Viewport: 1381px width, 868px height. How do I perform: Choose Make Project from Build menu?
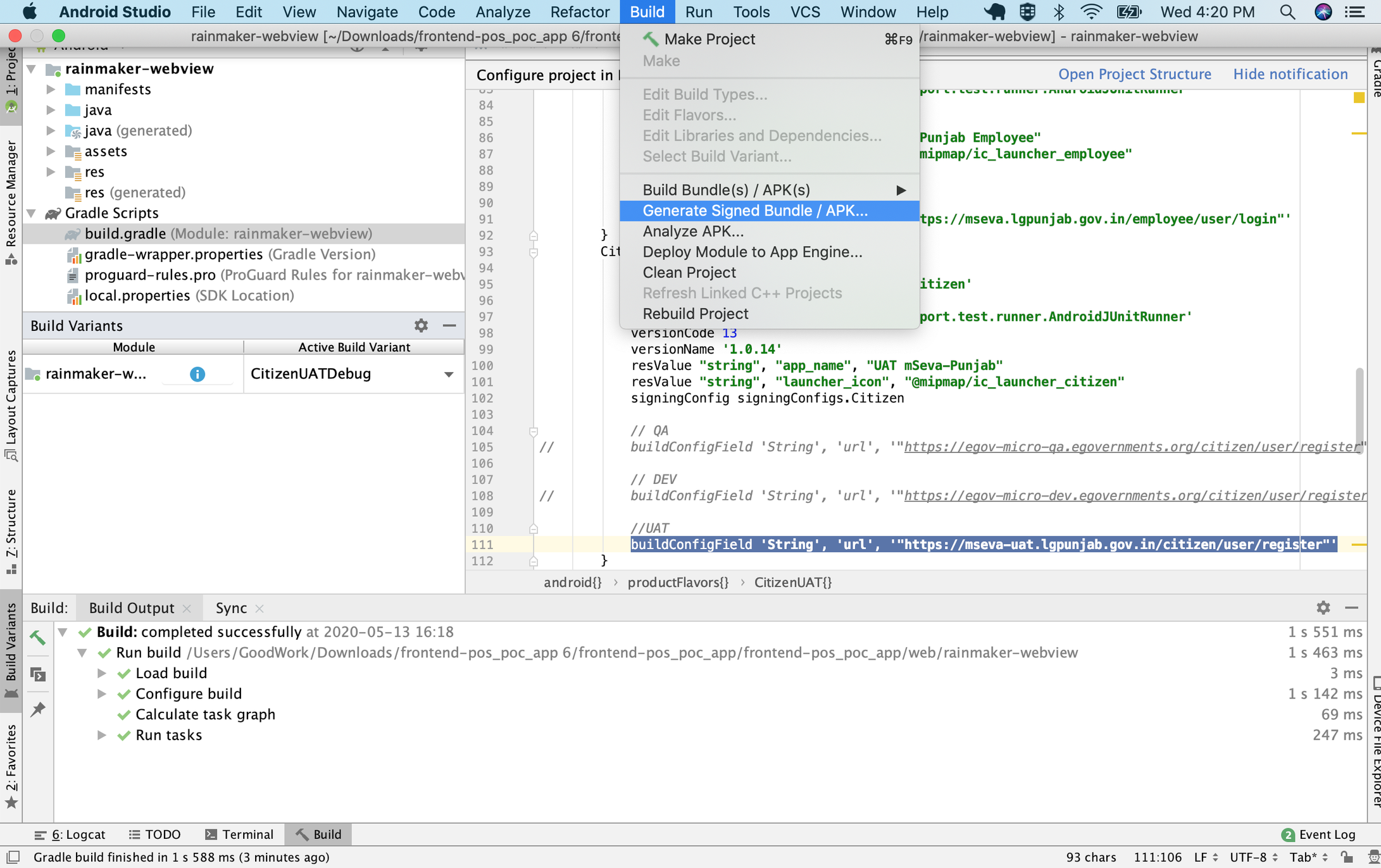[770, 39]
